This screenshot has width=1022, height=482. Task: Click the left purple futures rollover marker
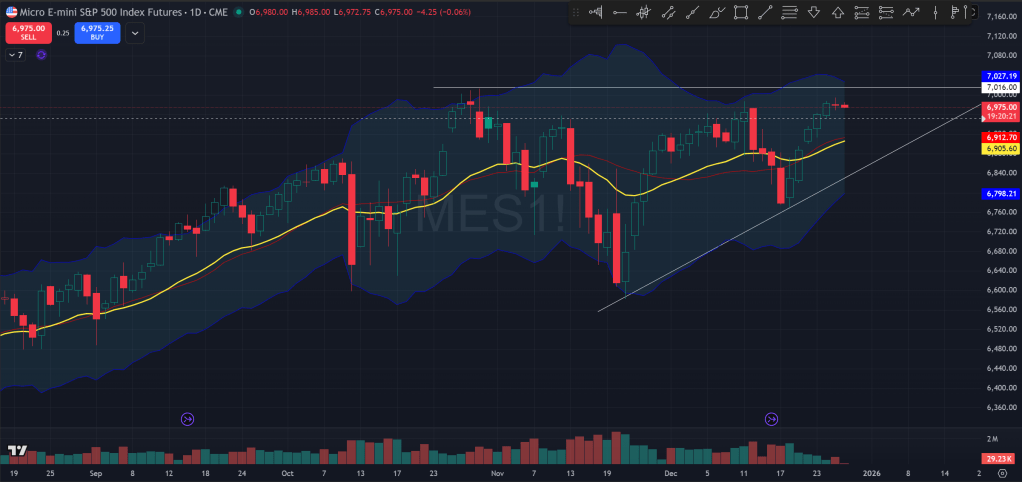click(187, 418)
